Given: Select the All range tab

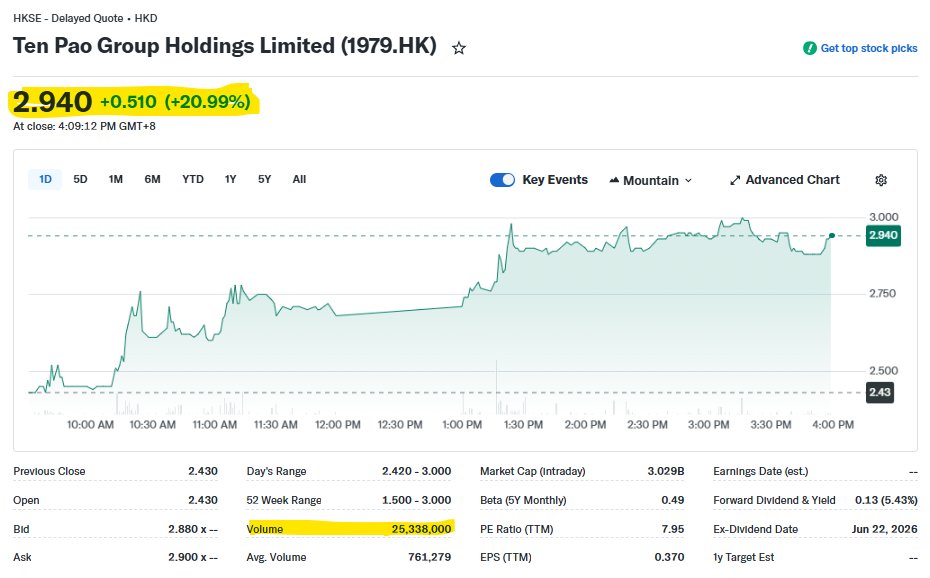Looking at the screenshot, I should [299, 179].
